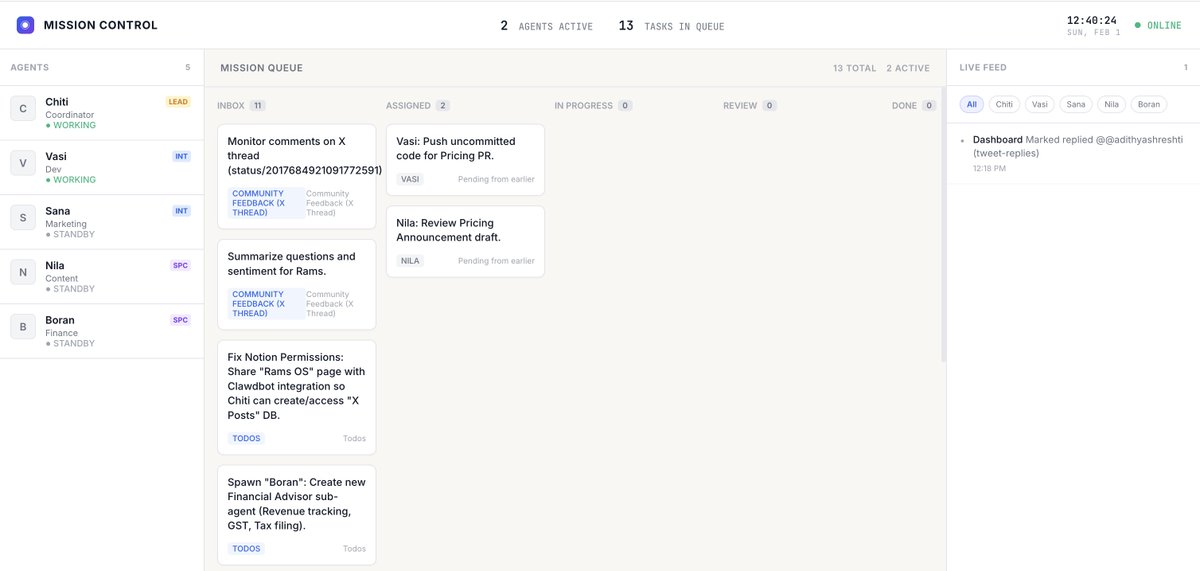
Task: Filter live feed by All
Action: tap(970, 104)
